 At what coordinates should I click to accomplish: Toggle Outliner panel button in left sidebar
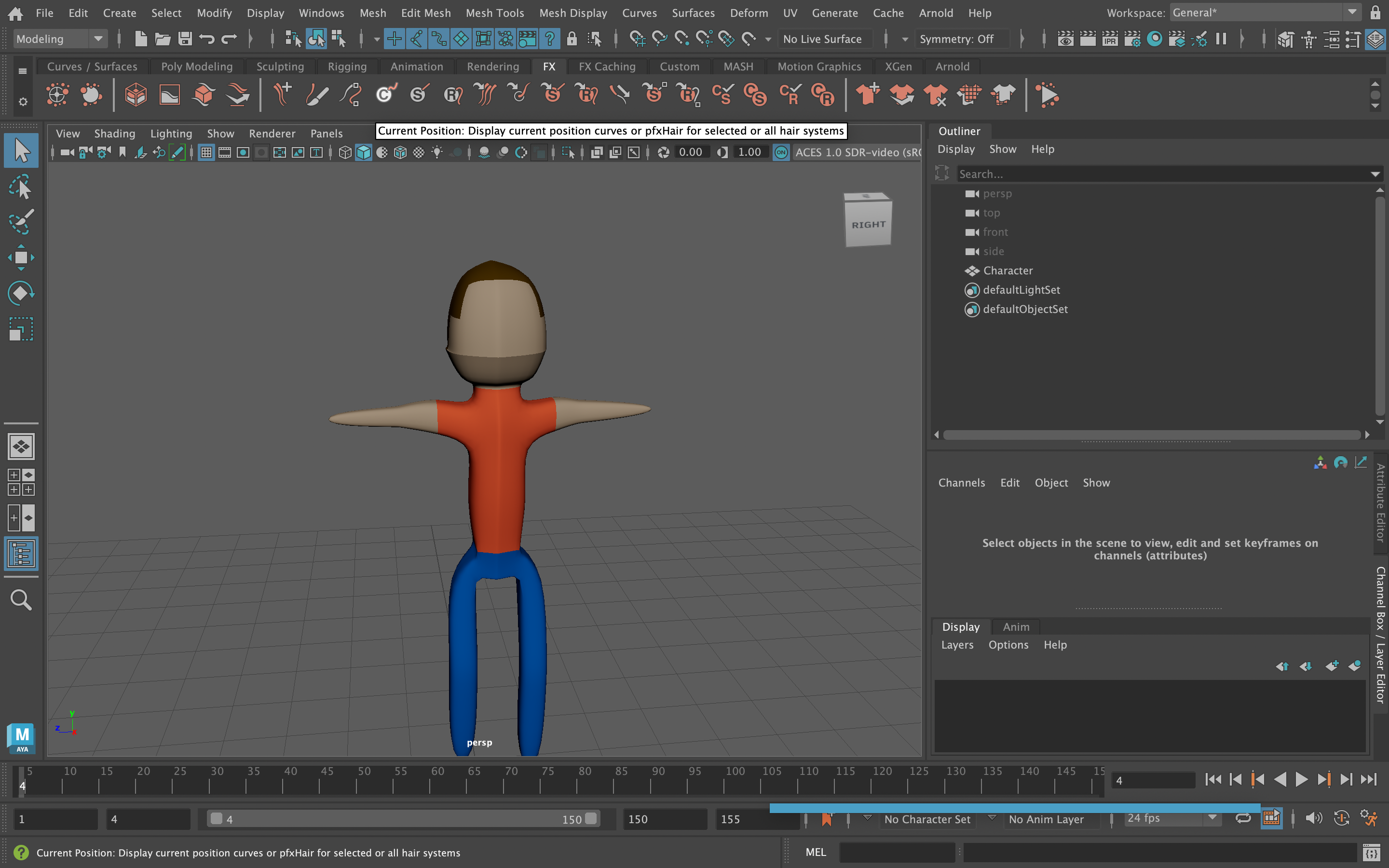21,554
